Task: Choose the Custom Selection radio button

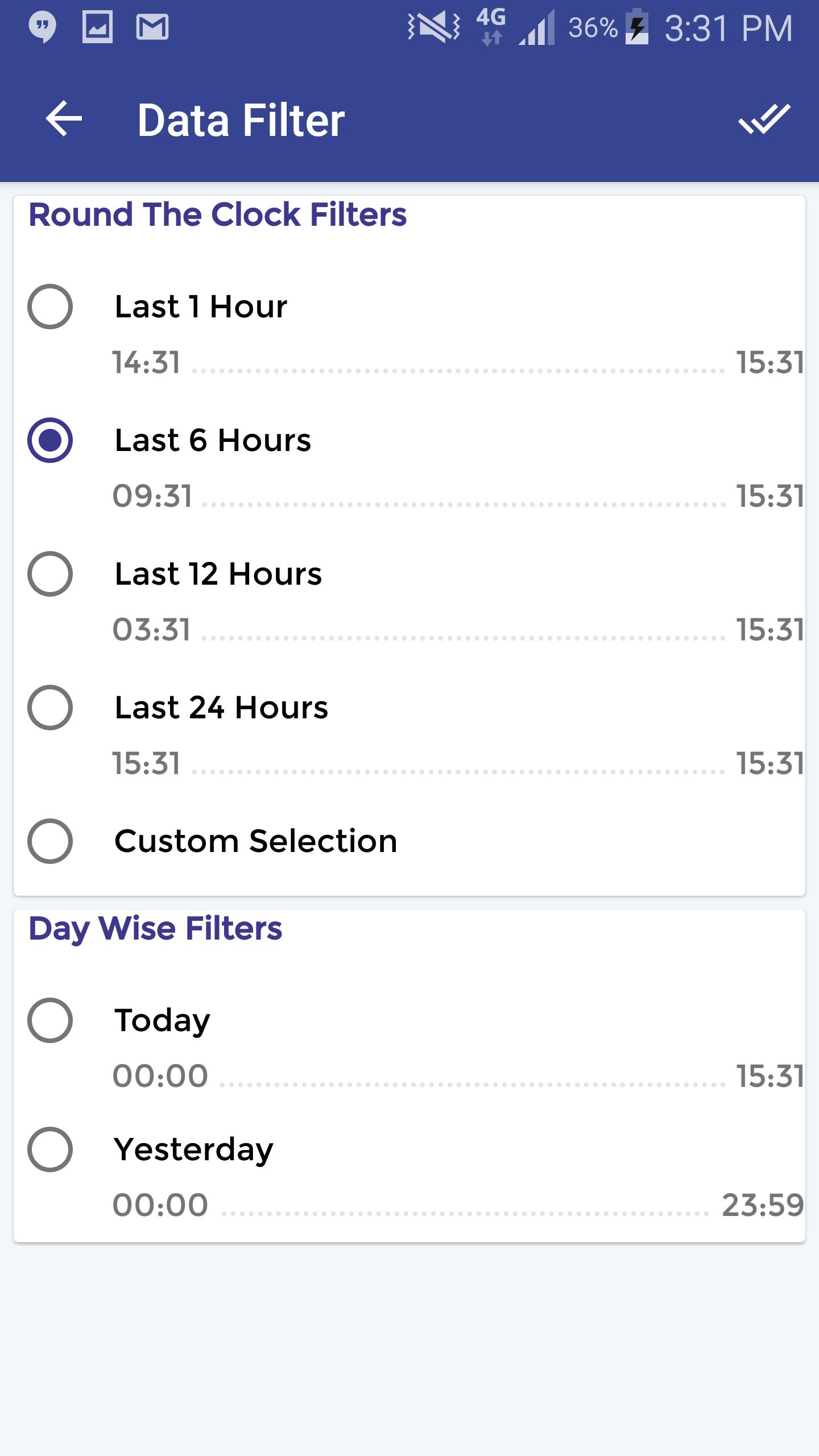Action: coord(50,841)
